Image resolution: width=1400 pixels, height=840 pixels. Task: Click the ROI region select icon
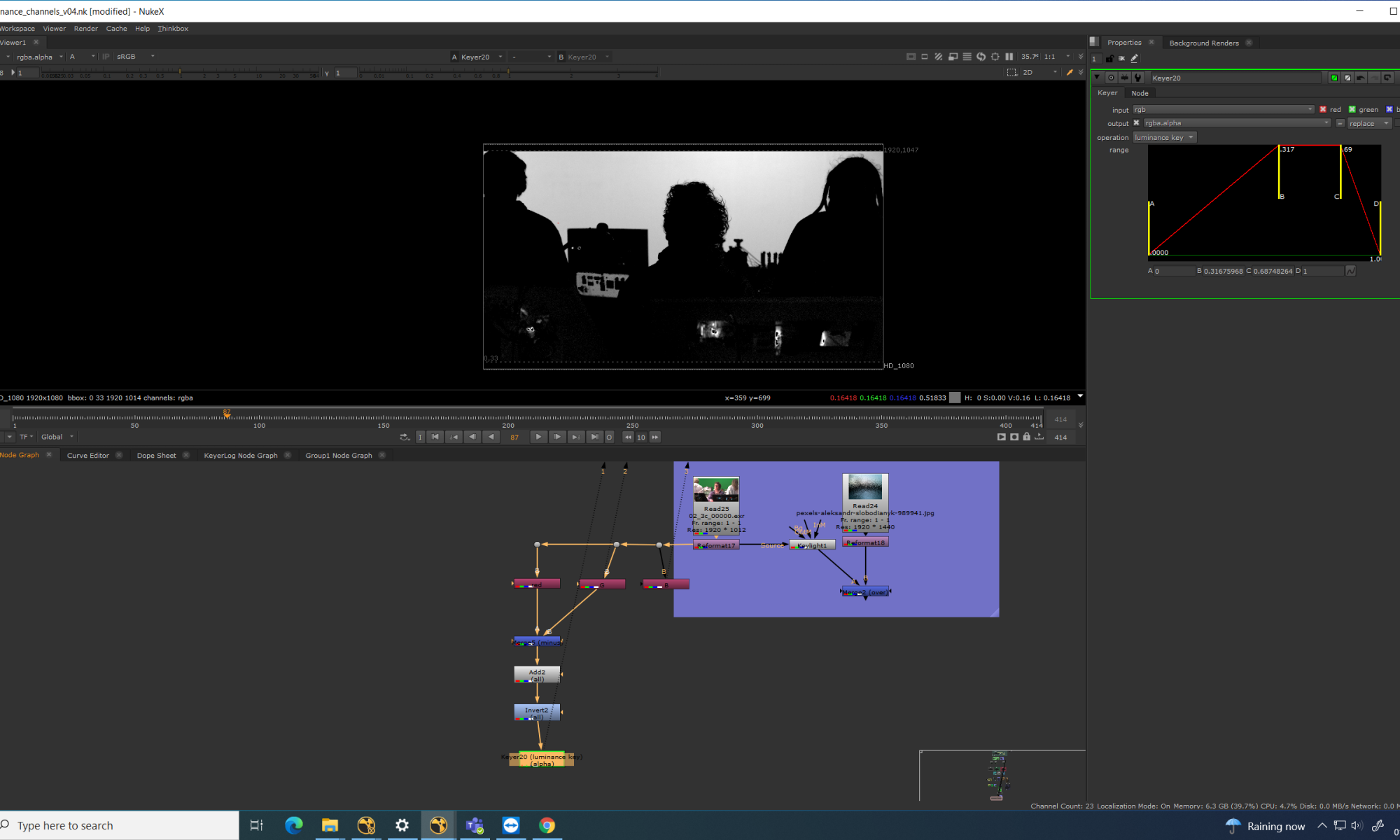[1011, 73]
